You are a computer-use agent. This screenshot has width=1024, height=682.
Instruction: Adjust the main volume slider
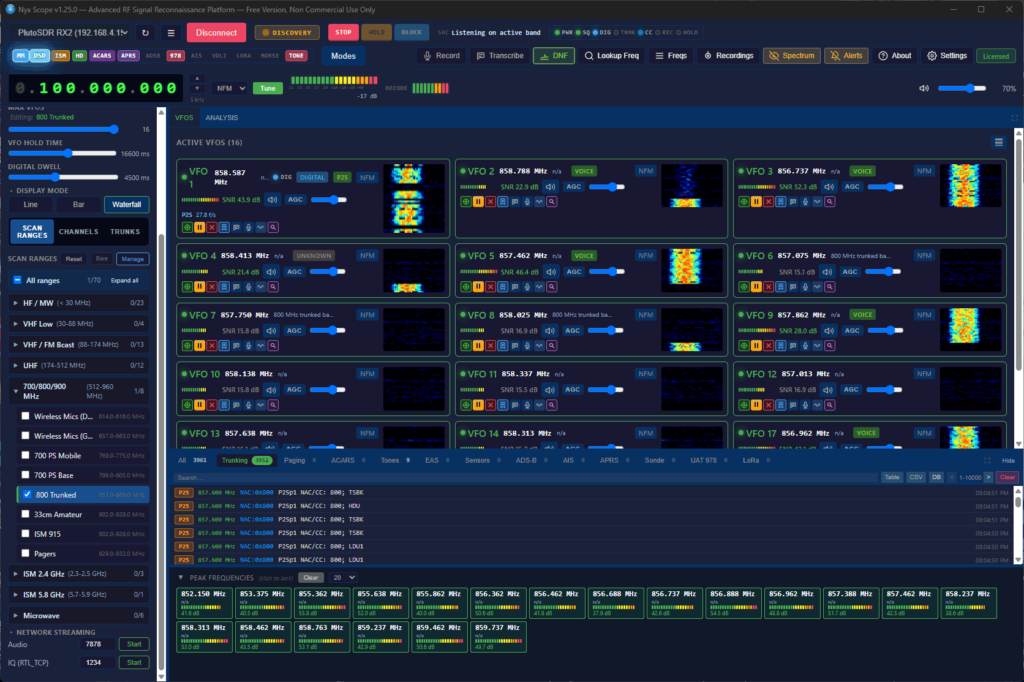tap(961, 88)
